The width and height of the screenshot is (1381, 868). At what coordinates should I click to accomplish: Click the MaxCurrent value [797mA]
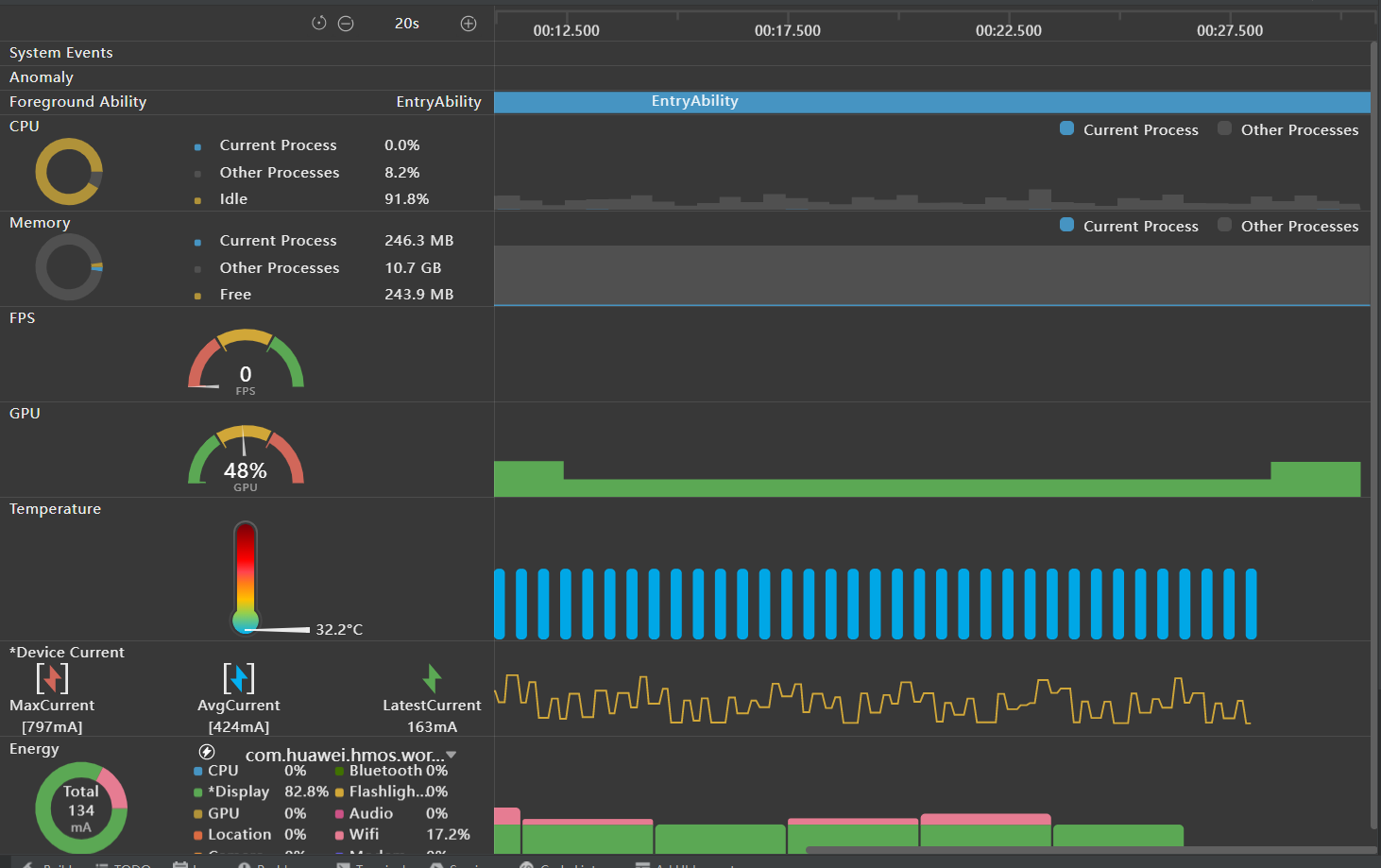coord(52,727)
